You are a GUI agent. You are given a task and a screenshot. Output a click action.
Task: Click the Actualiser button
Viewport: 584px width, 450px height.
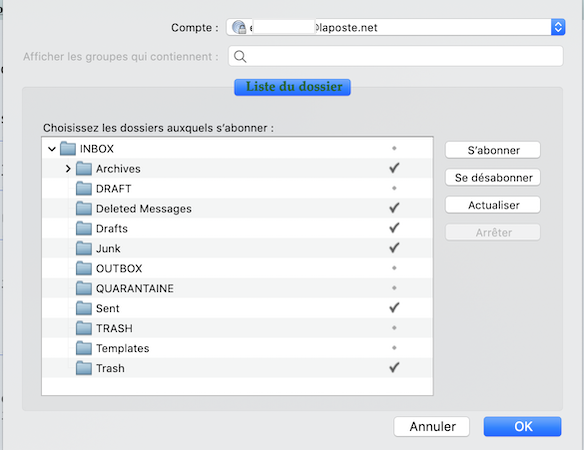(493, 205)
